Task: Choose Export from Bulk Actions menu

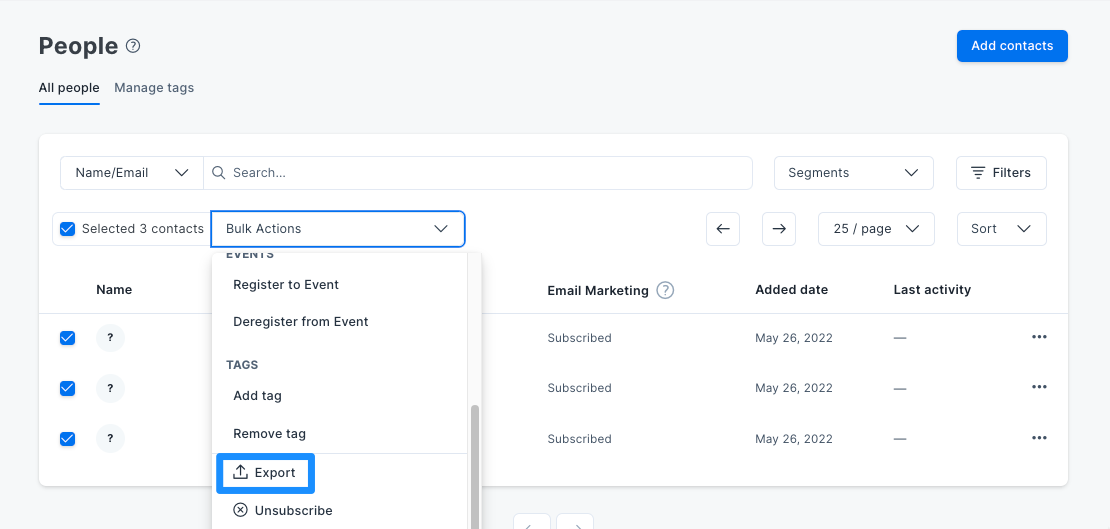Action: pyautogui.click(x=265, y=472)
